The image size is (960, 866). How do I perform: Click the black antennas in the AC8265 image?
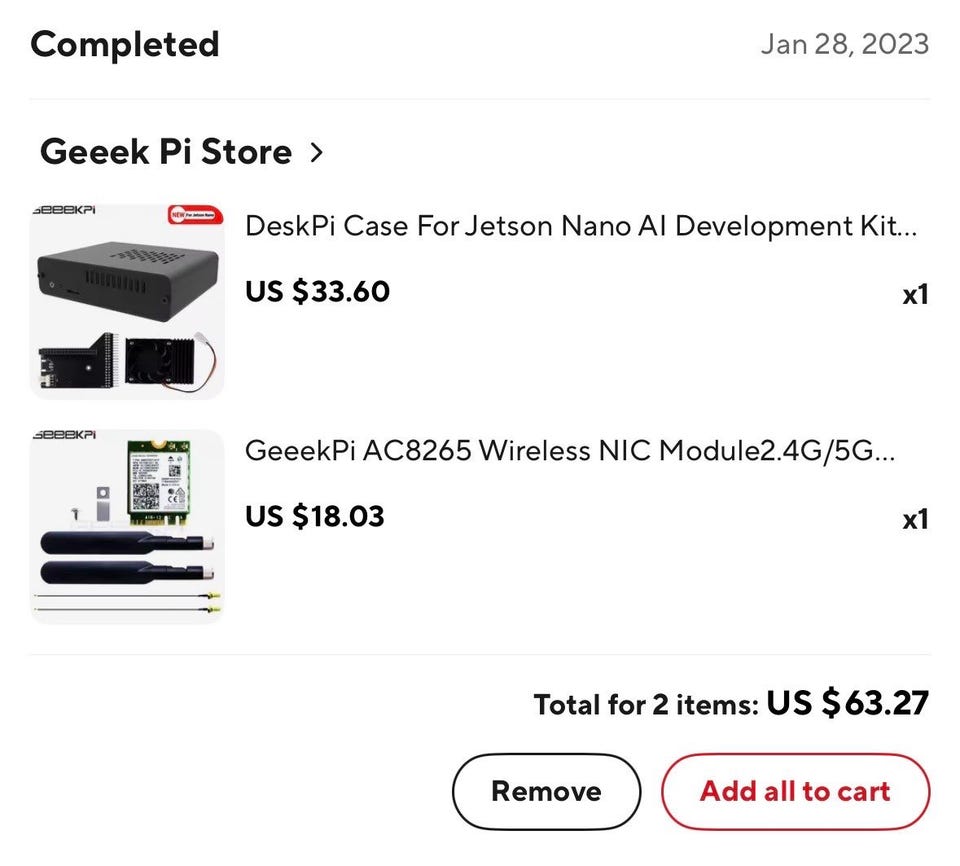pyautogui.click(x=125, y=558)
